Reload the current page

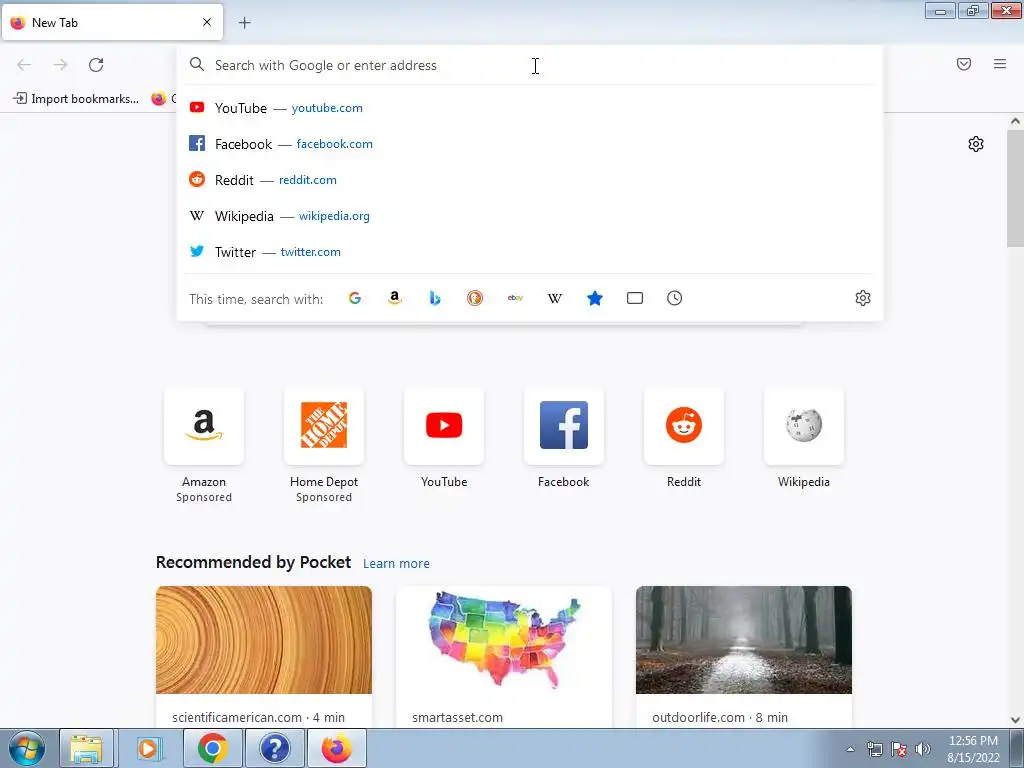96,65
